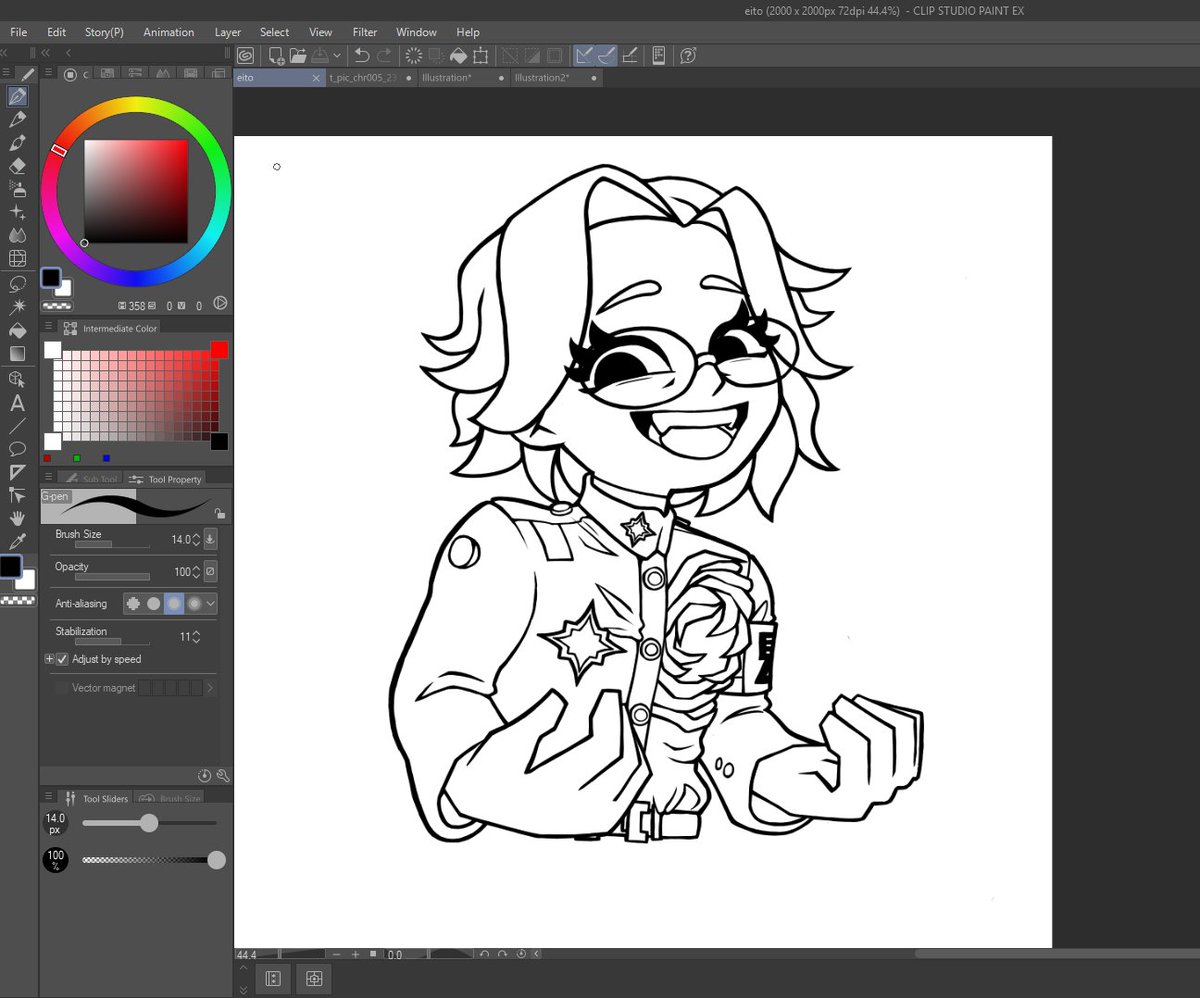Close the eito canvas tab
Screen dimensions: 1200x998
click(x=316, y=77)
